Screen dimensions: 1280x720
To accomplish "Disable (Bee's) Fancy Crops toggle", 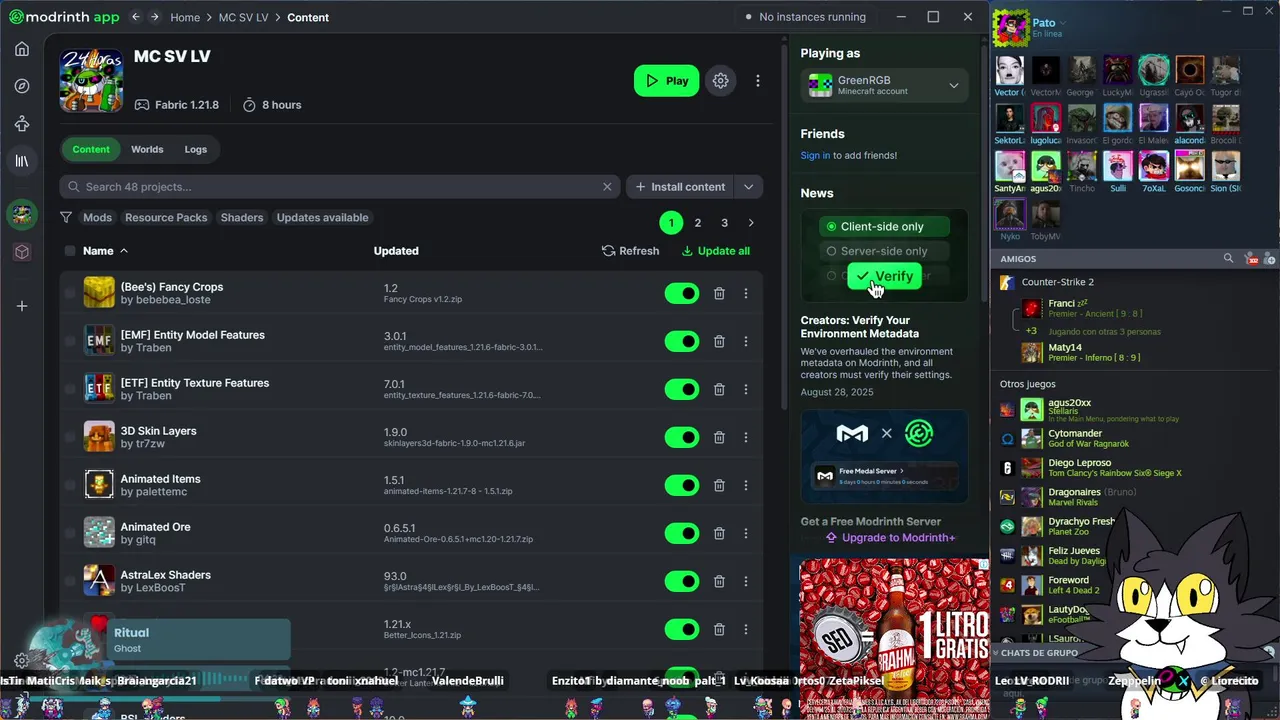I will coord(682,293).
